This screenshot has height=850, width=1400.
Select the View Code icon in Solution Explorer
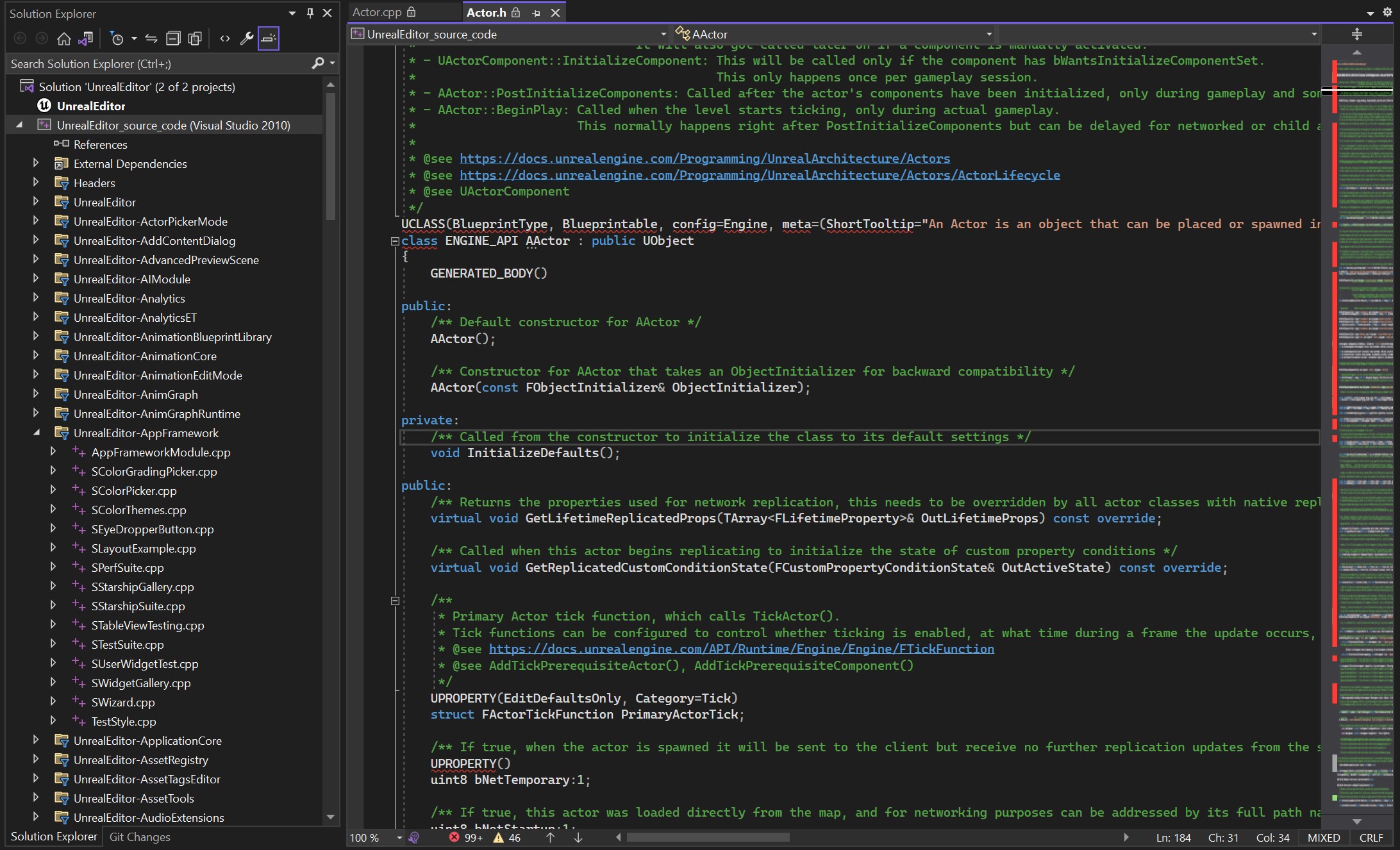(224, 38)
